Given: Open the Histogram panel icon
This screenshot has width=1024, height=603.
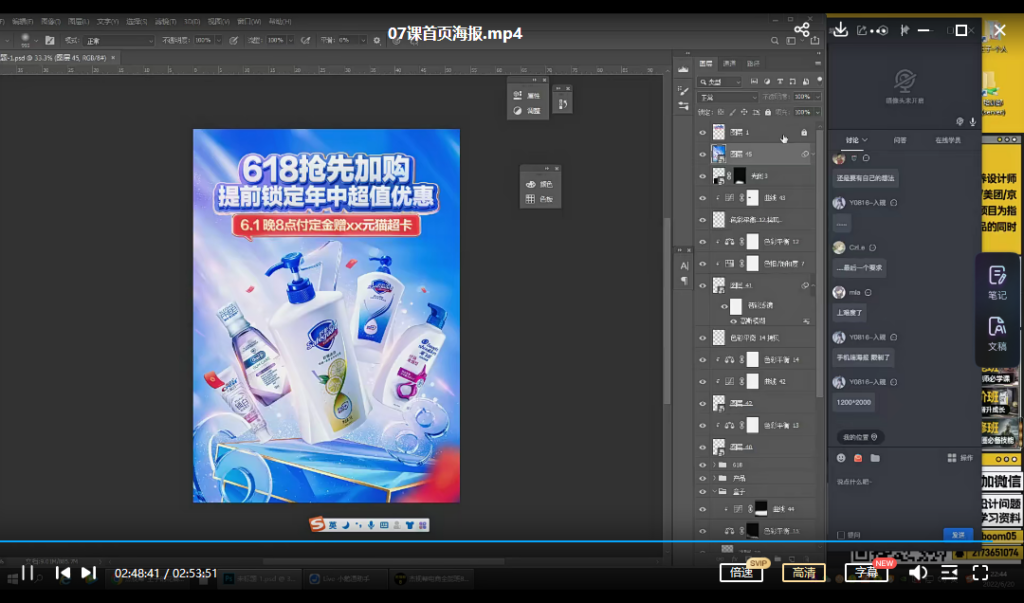Looking at the screenshot, I should point(683,69).
